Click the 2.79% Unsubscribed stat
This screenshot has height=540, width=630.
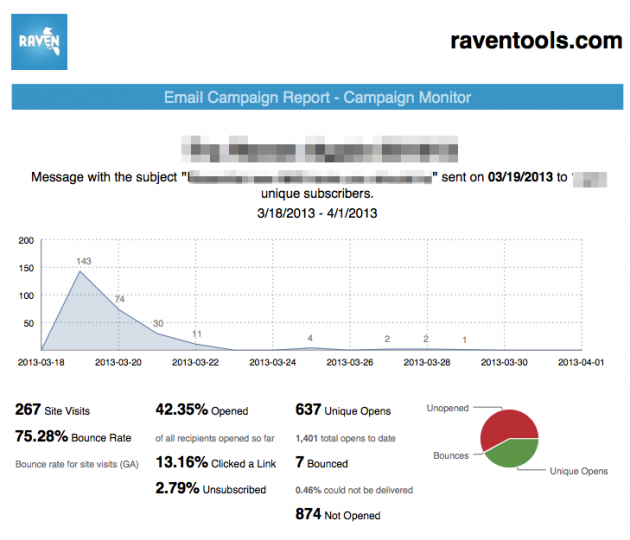pyautogui.click(x=211, y=489)
